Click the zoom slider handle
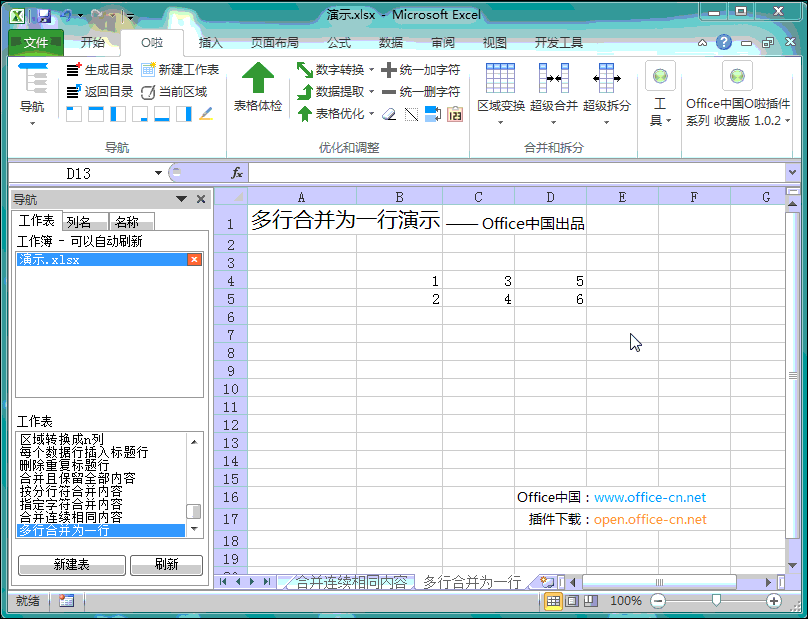 tap(716, 600)
